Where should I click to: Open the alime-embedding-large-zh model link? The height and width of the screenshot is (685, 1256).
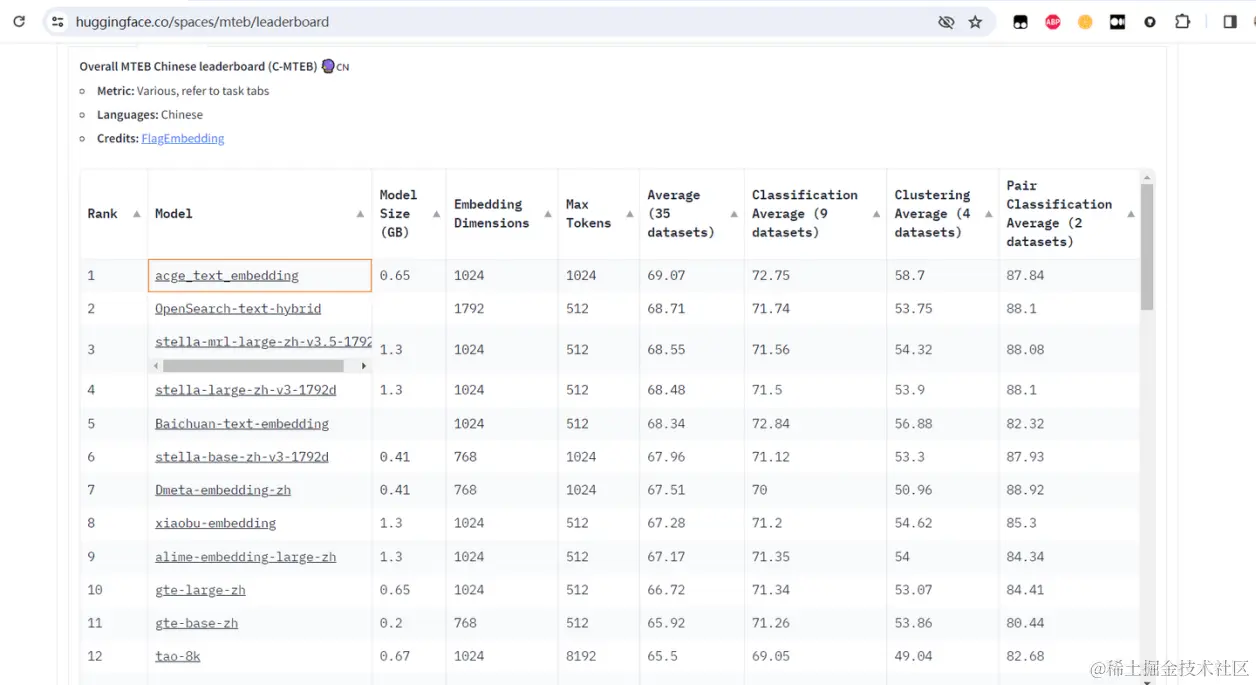pos(246,557)
